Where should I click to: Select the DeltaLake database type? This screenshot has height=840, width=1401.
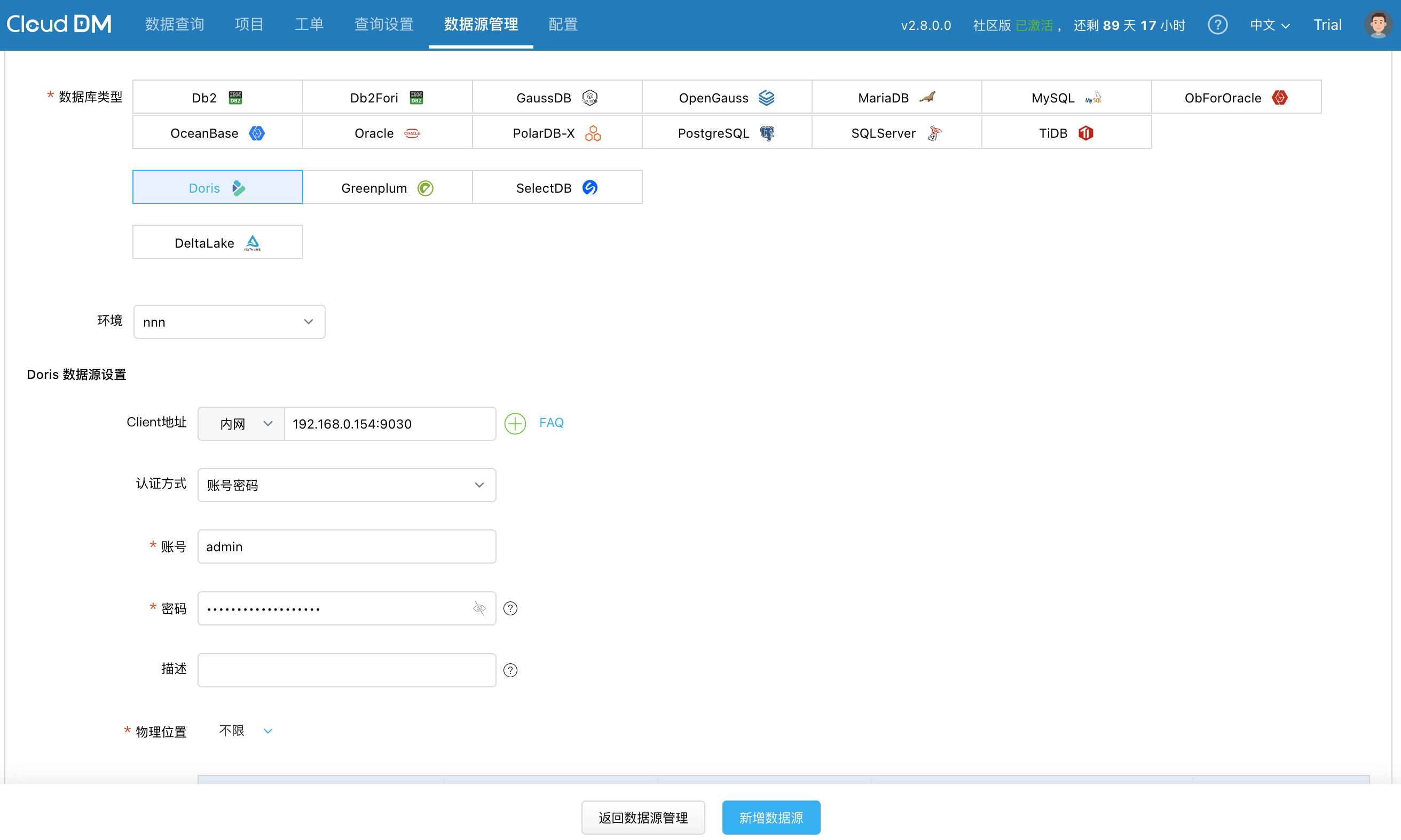coord(217,242)
